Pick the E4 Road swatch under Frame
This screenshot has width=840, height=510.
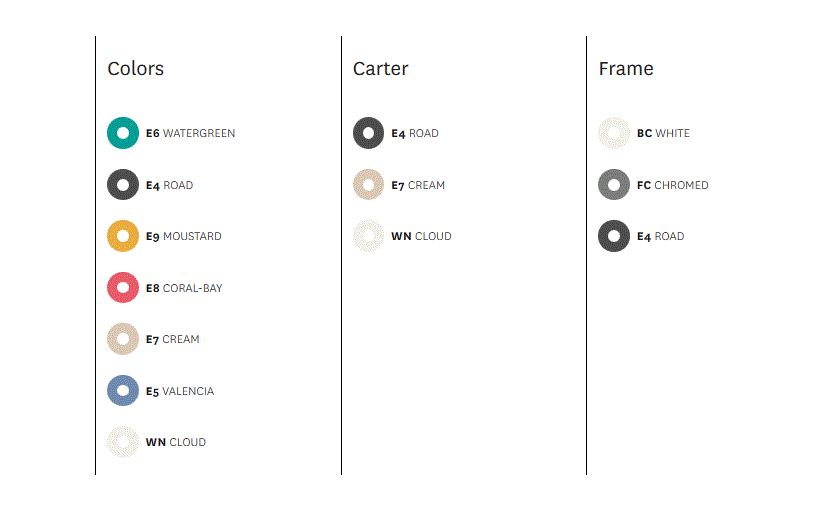[x=614, y=236]
